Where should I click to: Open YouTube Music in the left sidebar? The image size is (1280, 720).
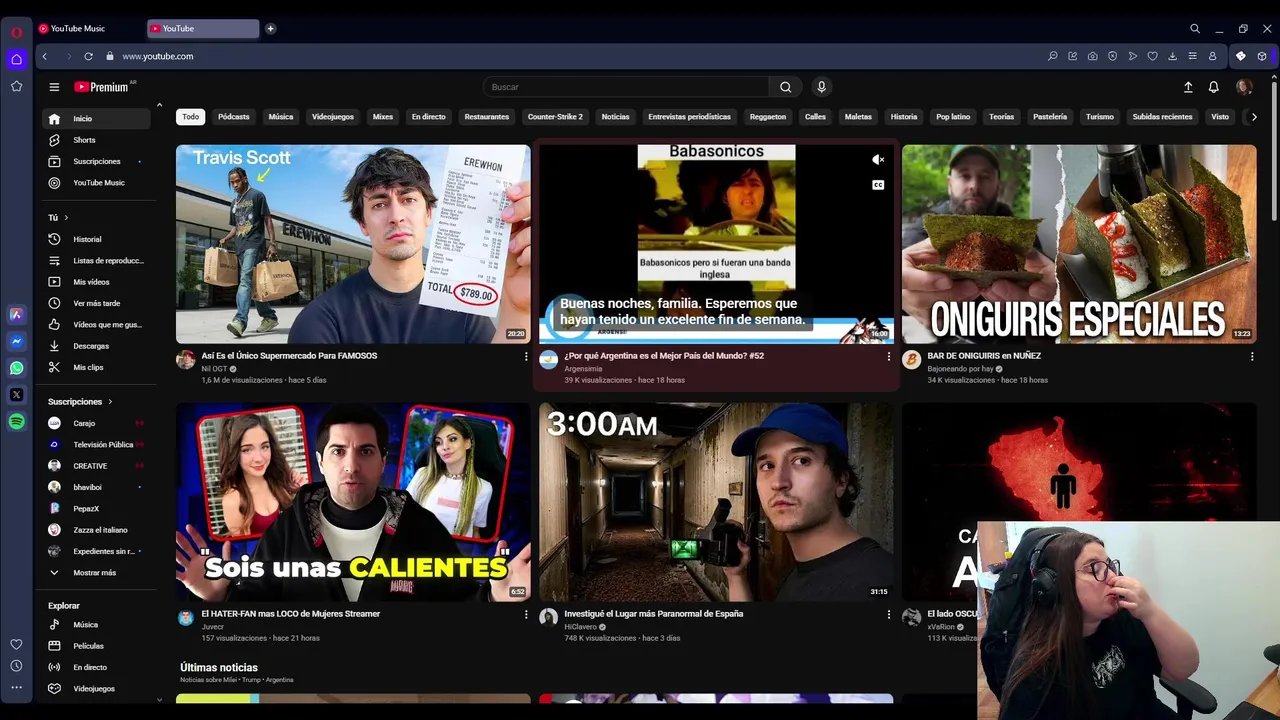pyautogui.click(x=96, y=183)
